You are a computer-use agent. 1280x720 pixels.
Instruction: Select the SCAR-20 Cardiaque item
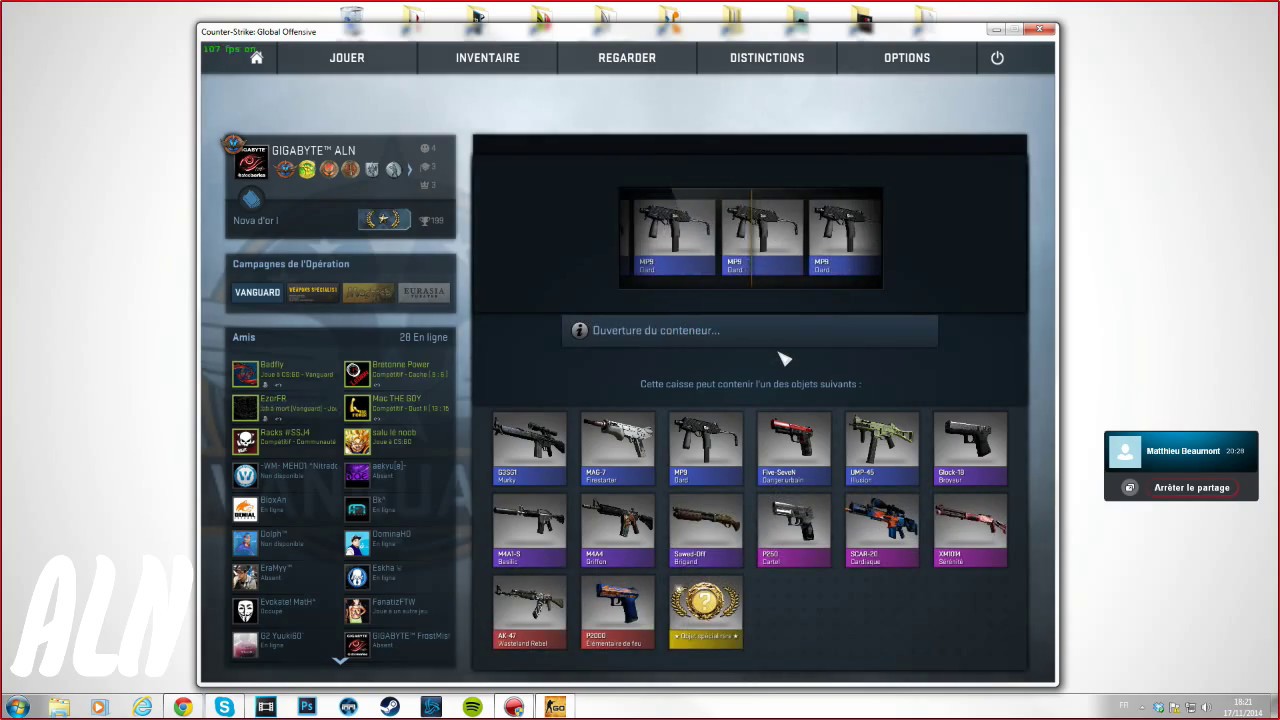[x=882, y=530]
